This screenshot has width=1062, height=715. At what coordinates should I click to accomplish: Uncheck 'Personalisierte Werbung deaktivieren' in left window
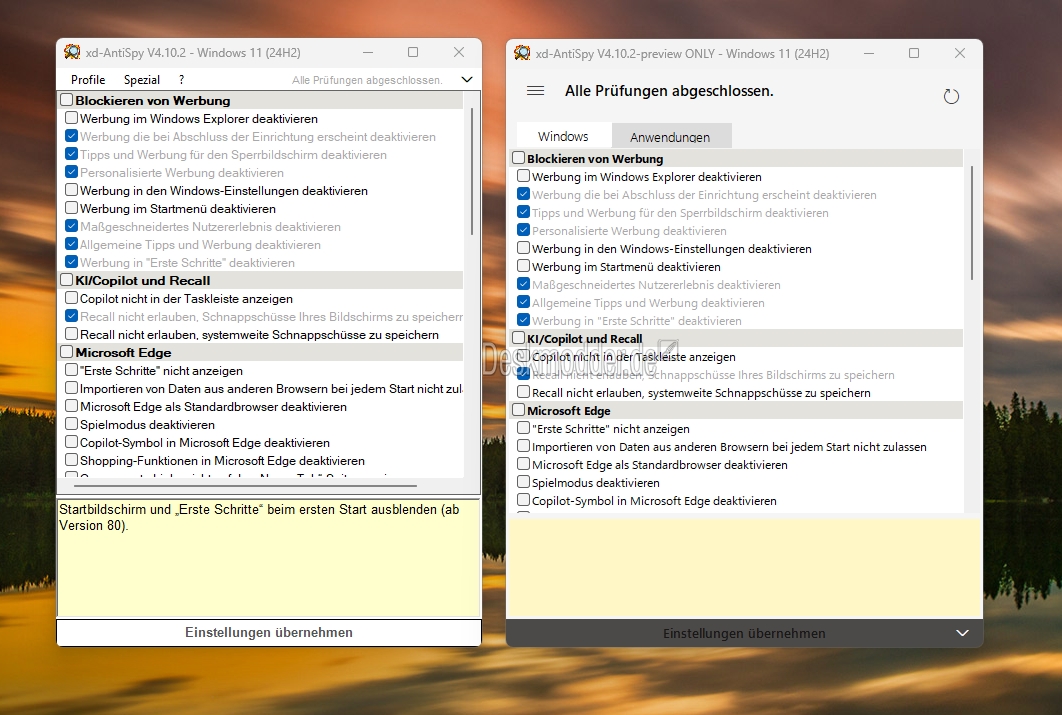coord(71,172)
